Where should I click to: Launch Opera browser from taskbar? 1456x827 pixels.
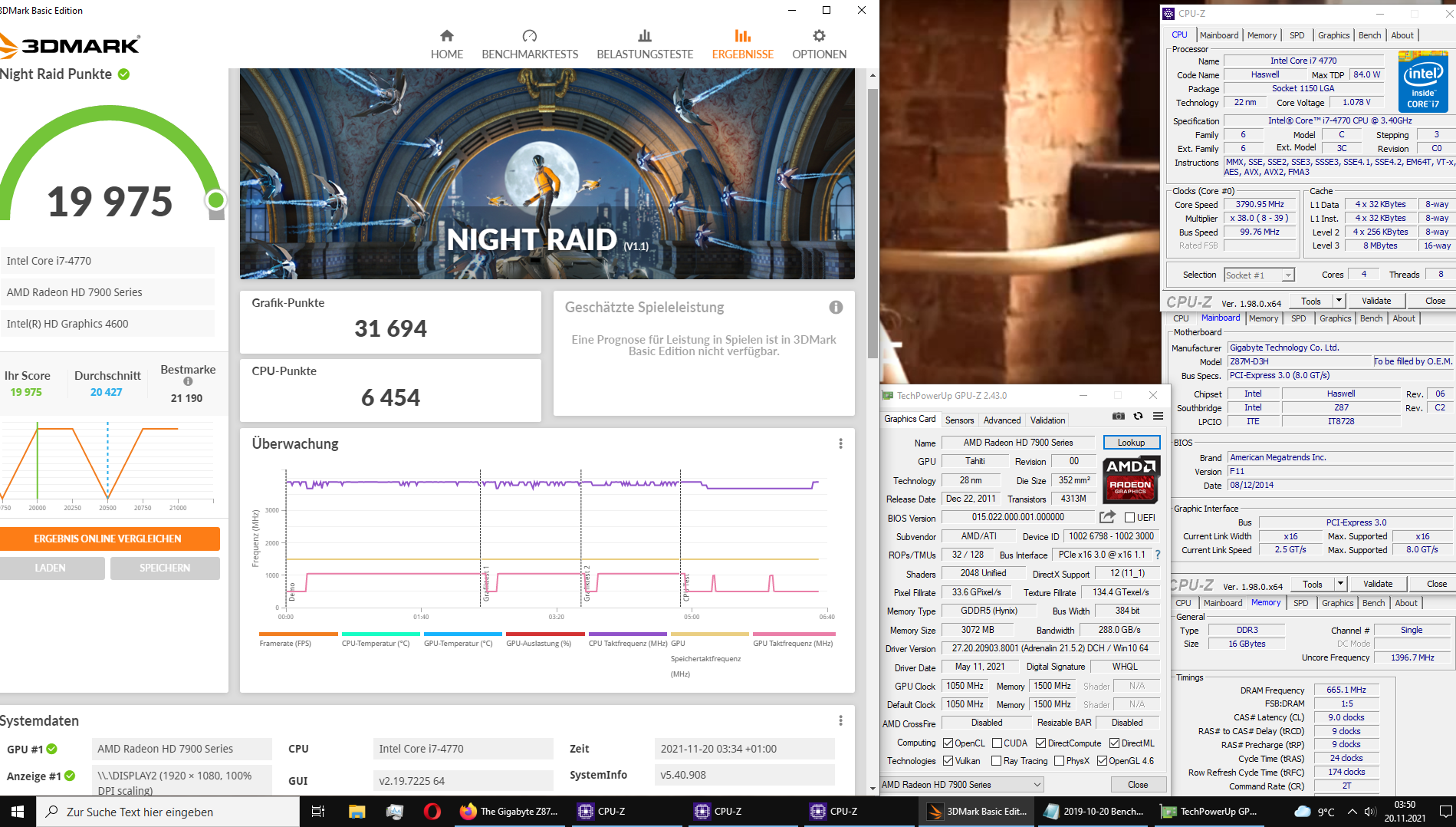[x=432, y=811]
